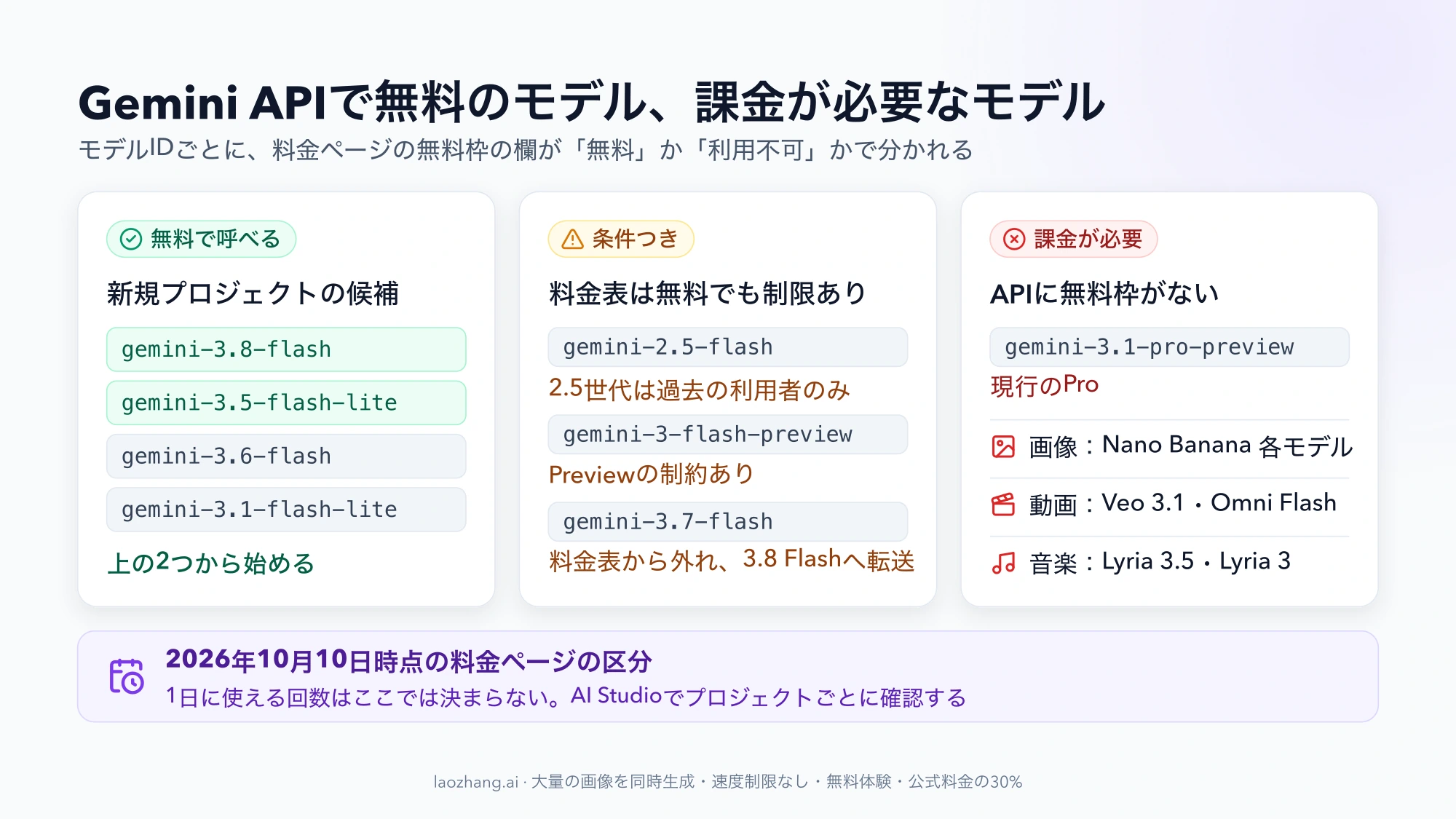This screenshot has height=819, width=1456.
Task: Click the note 料金表から外れ、3.8 Flashへ転送
Action: [x=732, y=561]
